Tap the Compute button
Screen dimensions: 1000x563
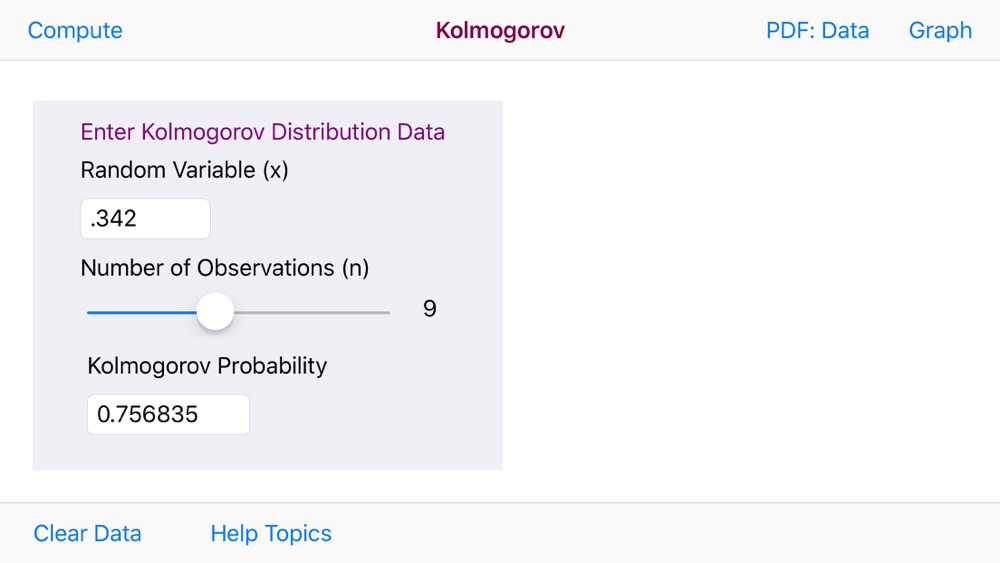point(75,31)
